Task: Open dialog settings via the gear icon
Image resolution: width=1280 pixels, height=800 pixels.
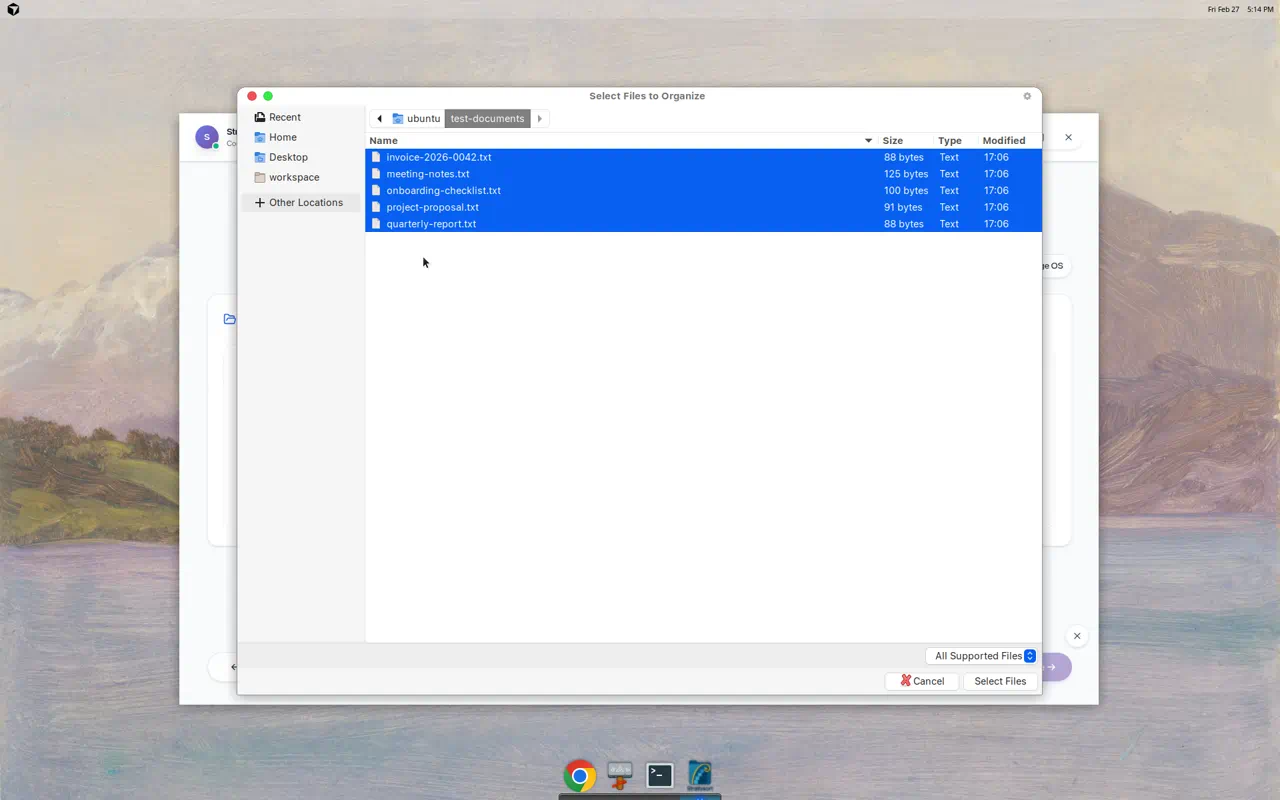Action: pos(1026,96)
